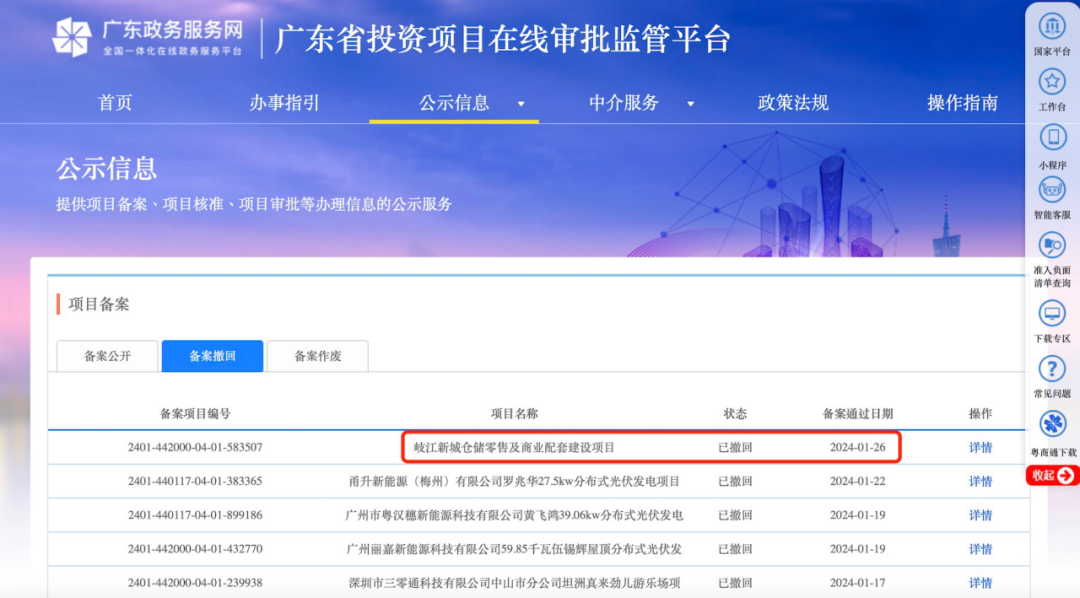Open 办事指引 navigation menu item

(284, 102)
